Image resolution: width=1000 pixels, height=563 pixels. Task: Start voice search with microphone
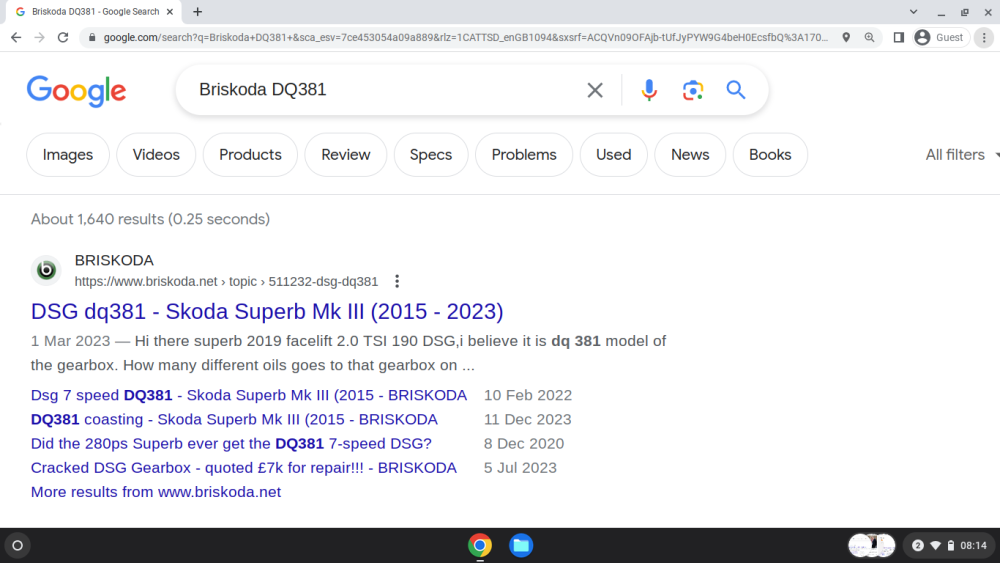tap(649, 90)
